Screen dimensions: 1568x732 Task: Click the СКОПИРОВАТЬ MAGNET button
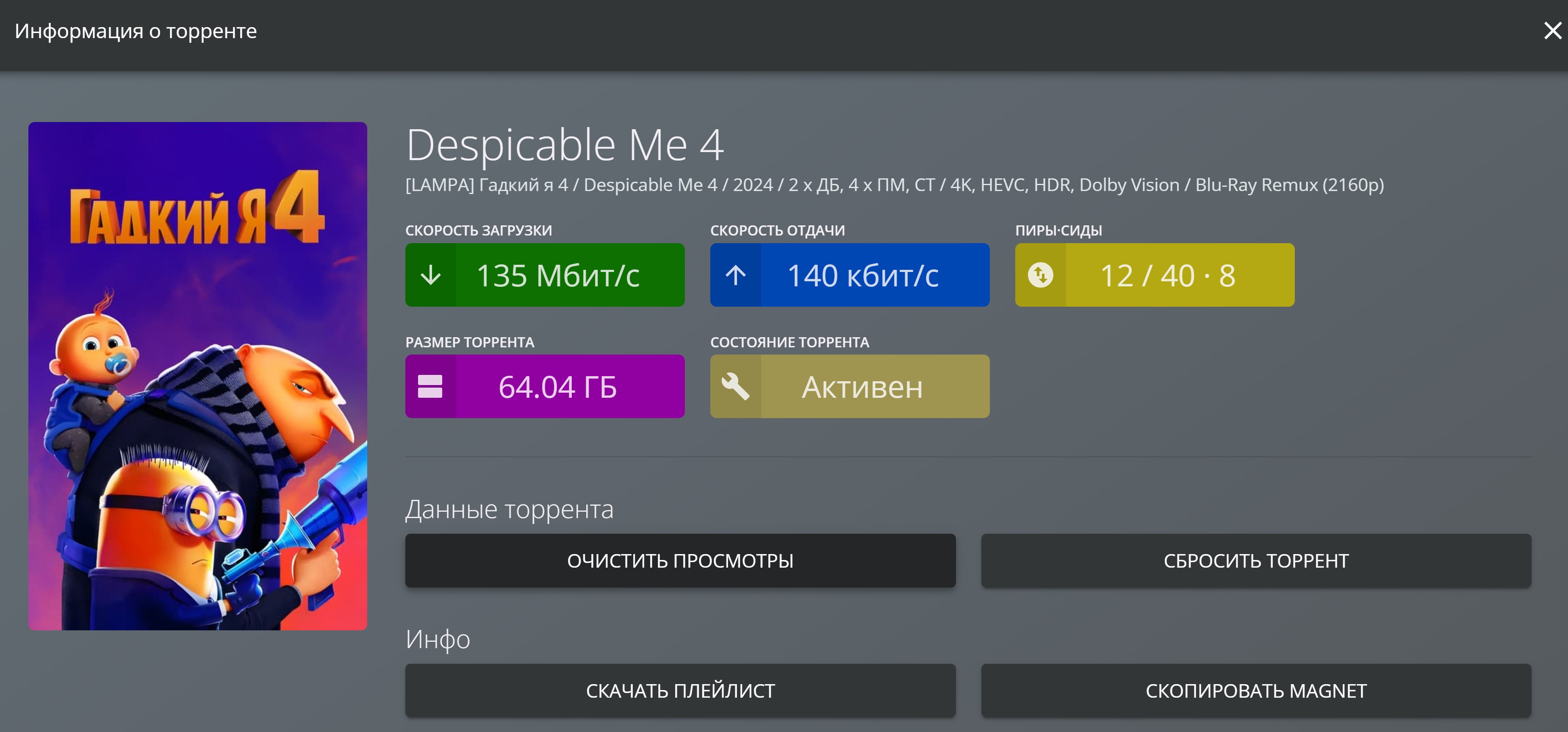click(1256, 690)
